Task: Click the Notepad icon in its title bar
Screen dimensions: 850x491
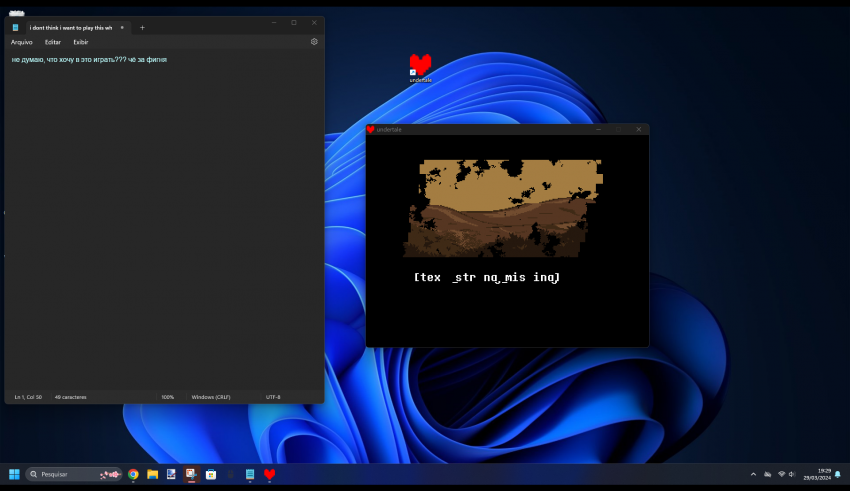Action: click(x=15, y=28)
